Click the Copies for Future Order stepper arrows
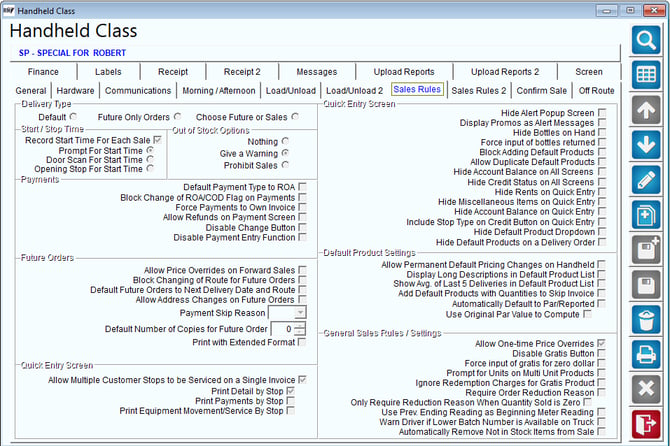The height and width of the screenshot is (446, 670). [300, 329]
